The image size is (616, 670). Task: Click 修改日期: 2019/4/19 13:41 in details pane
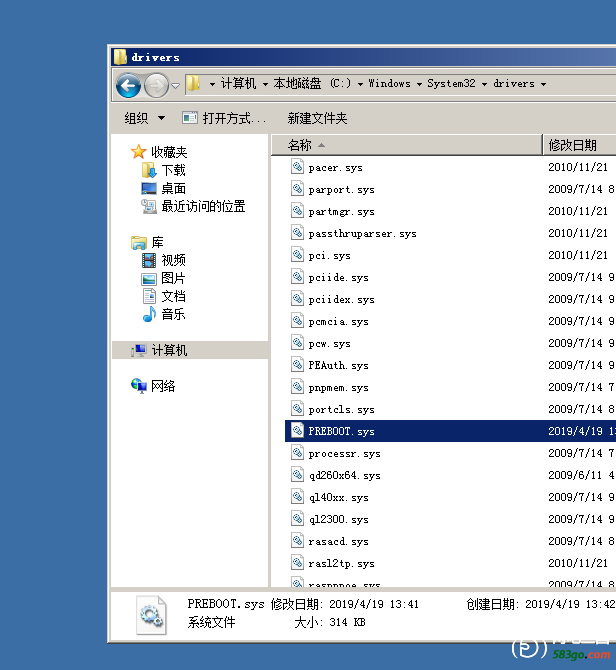(345, 604)
